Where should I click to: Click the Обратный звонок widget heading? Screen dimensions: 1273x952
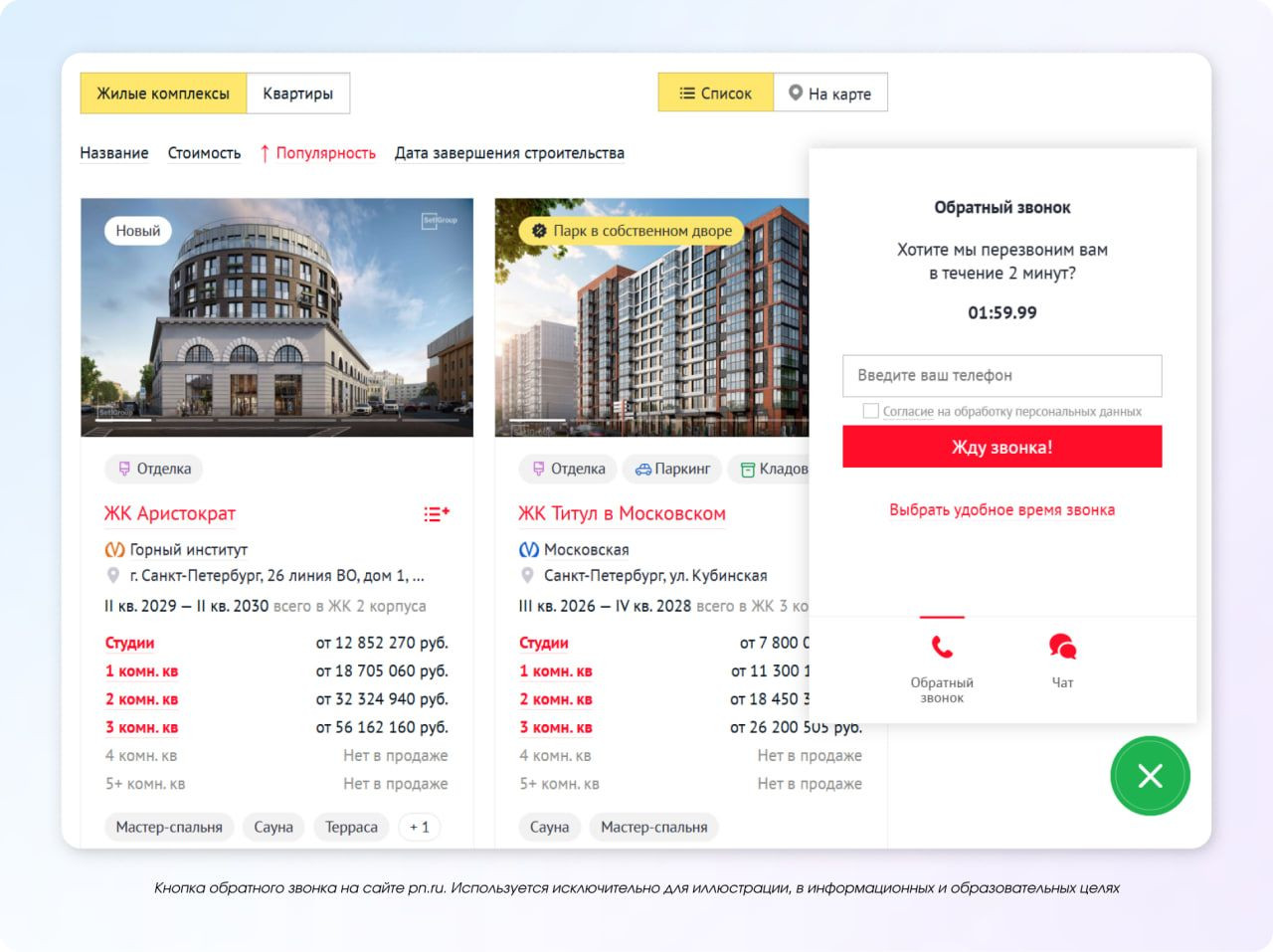pos(1002,208)
